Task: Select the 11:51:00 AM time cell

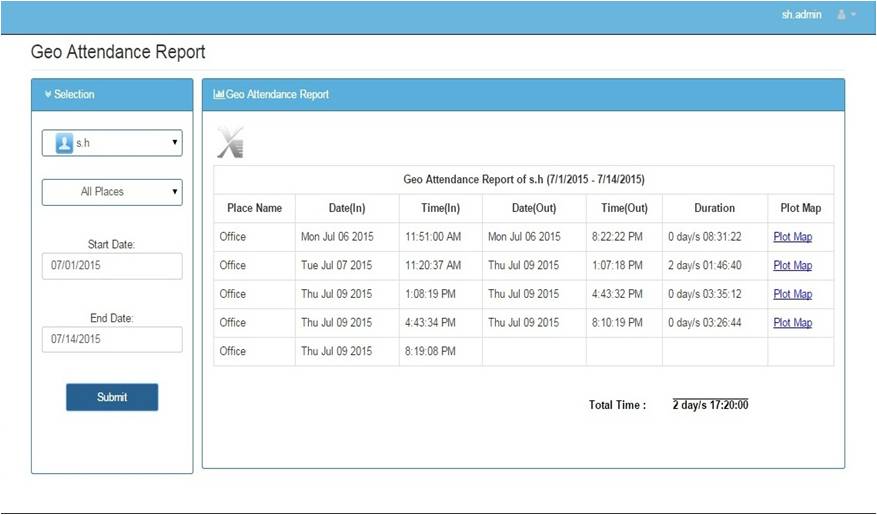Action: (441, 237)
